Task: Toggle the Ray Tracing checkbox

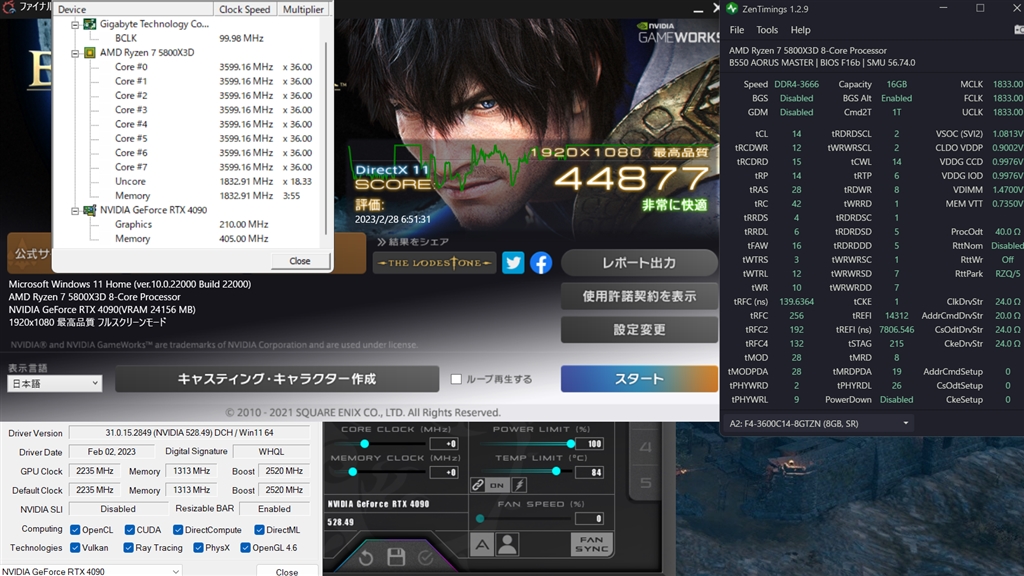Action: pyautogui.click(x=129, y=548)
